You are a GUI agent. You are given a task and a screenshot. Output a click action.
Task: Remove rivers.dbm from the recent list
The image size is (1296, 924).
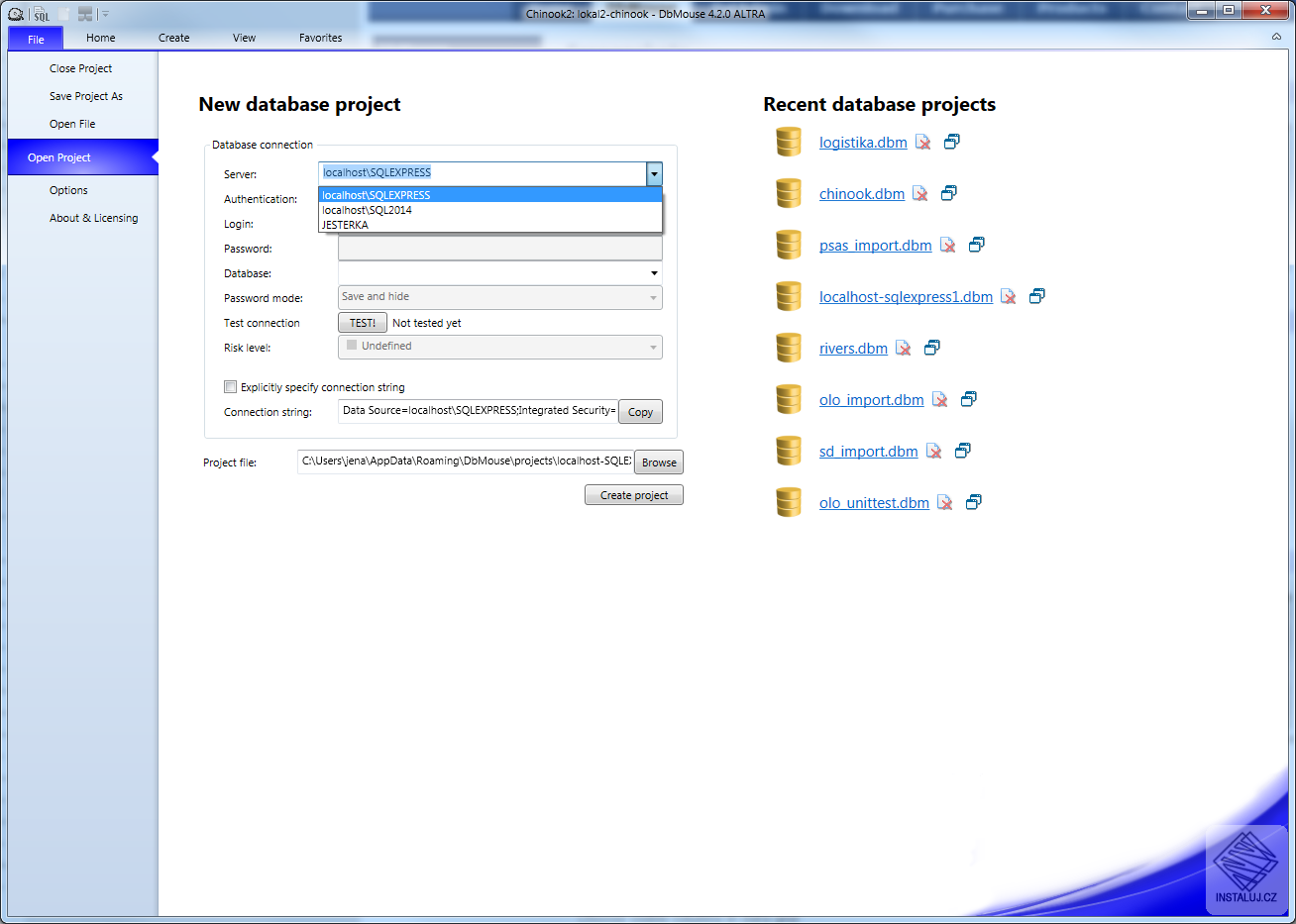click(903, 348)
